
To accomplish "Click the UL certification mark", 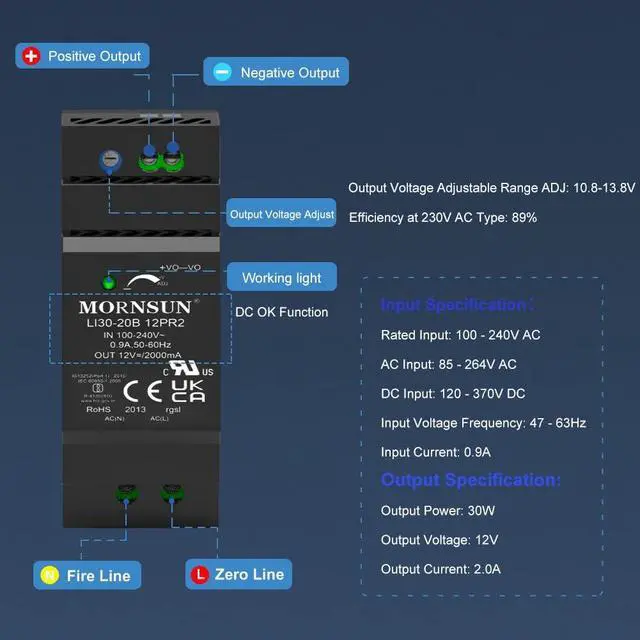I will pyautogui.click(x=187, y=368).
